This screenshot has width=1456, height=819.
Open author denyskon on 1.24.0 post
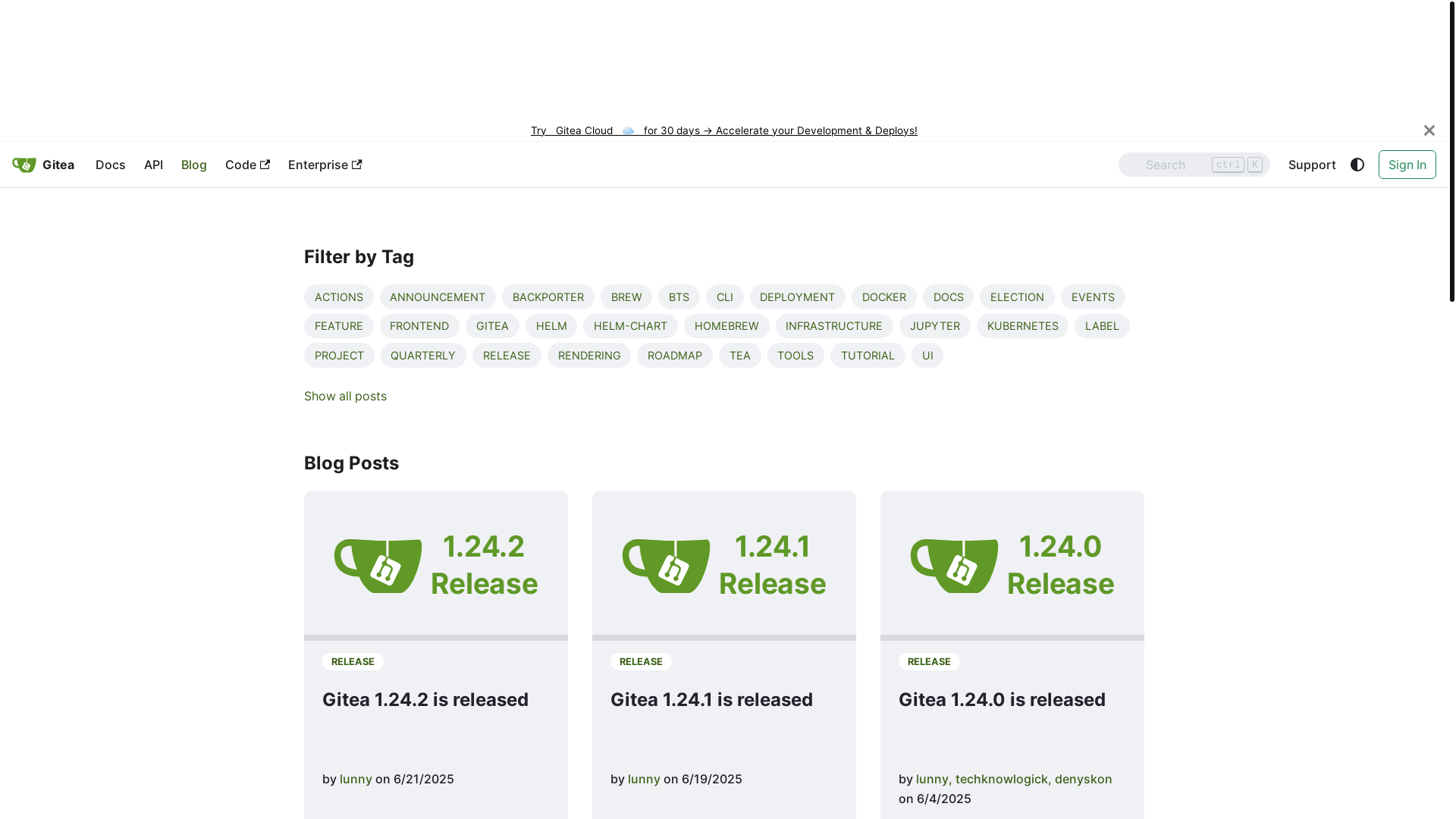coord(1083,779)
